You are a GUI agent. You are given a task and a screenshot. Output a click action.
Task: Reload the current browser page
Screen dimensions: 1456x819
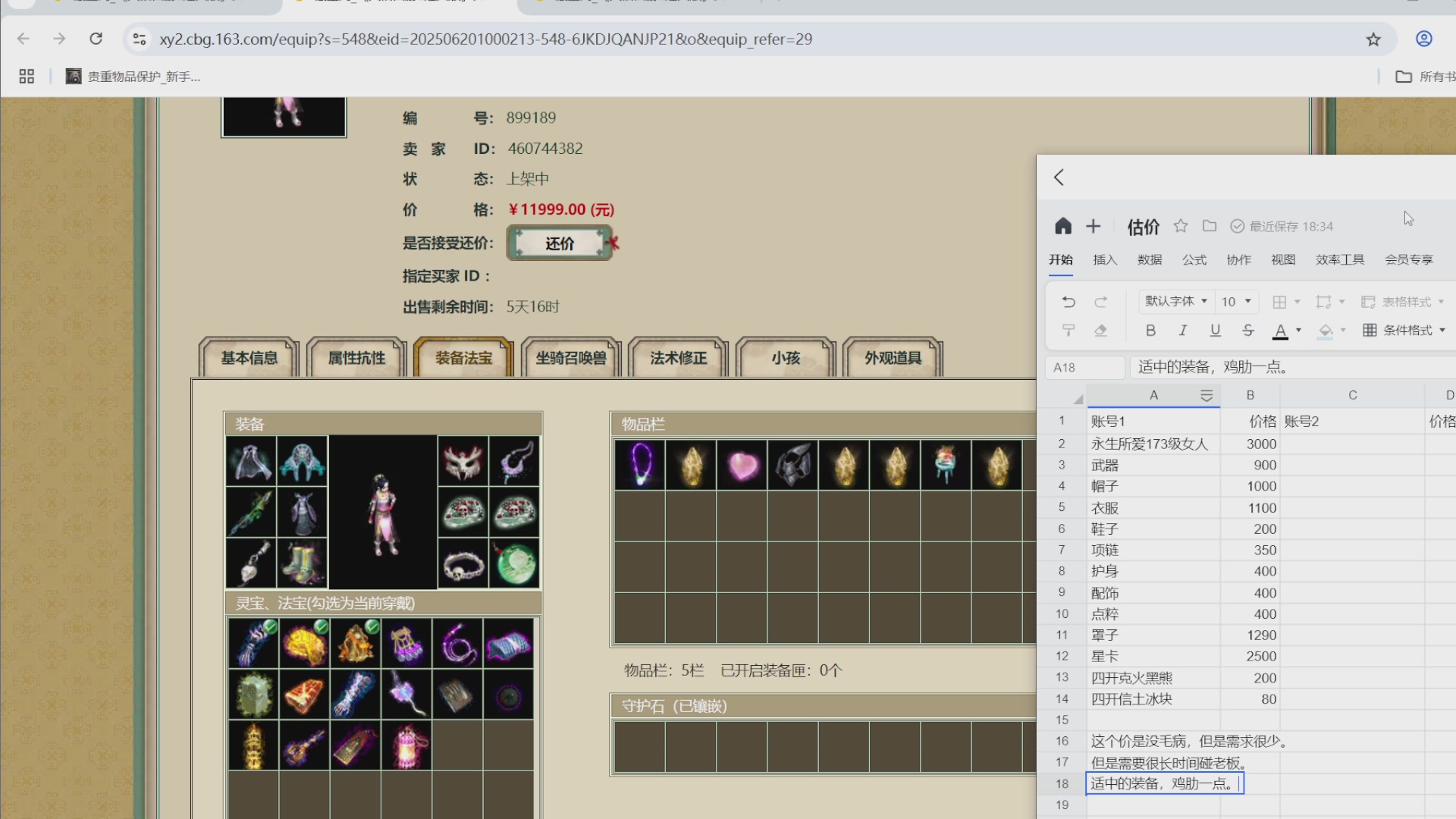(x=96, y=39)
